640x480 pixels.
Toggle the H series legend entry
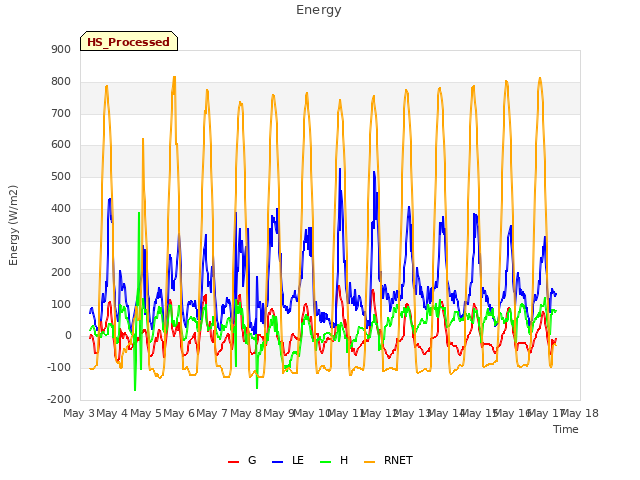pos(334,460)
